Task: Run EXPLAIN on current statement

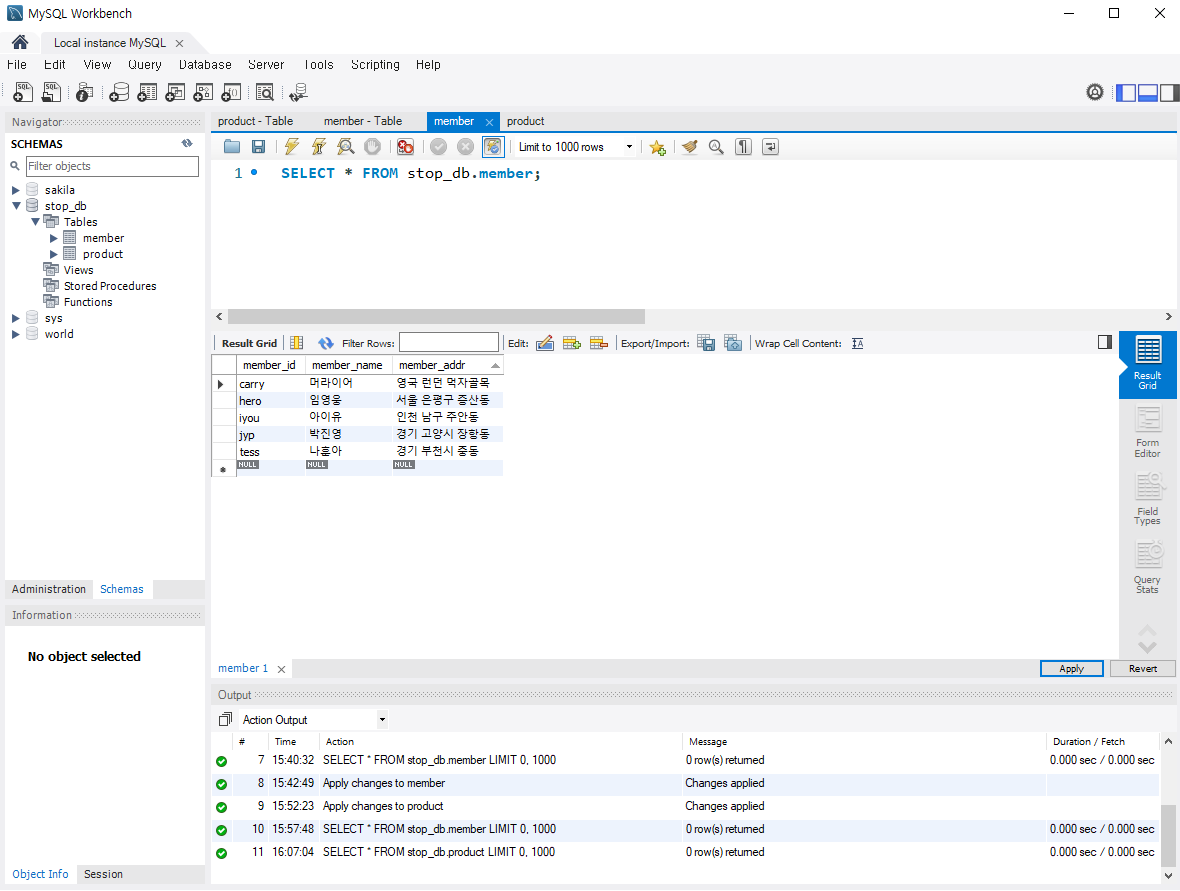Action: (345, 147)
